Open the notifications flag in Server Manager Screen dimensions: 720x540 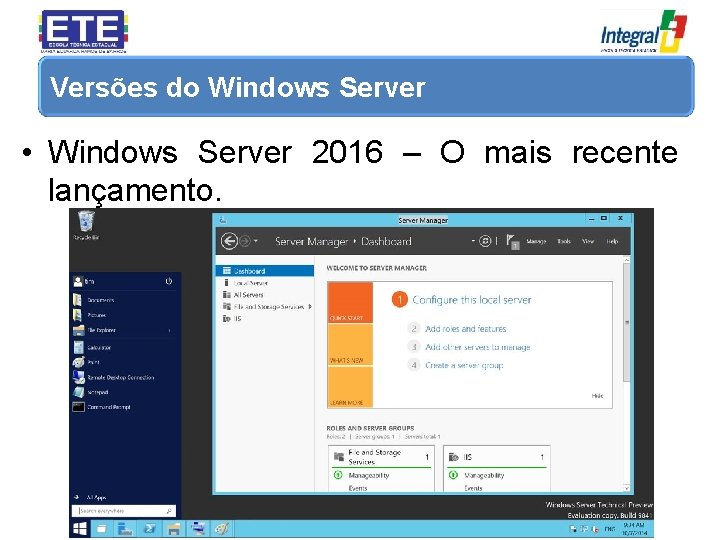click(512, 242)
